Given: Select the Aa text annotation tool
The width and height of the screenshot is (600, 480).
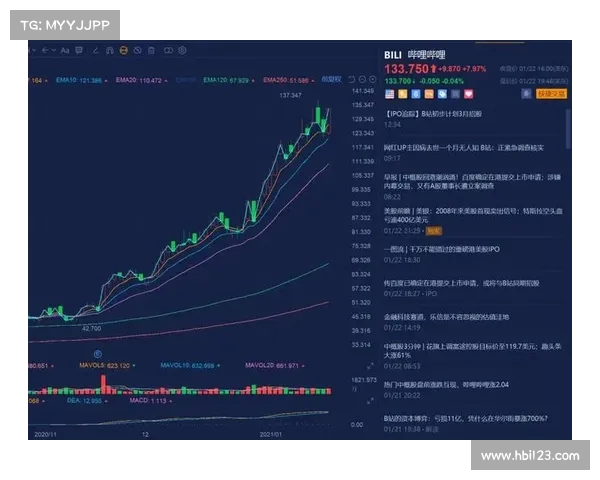Looking at the screenshot, I should pyautogui.click(x=65, y=51).
